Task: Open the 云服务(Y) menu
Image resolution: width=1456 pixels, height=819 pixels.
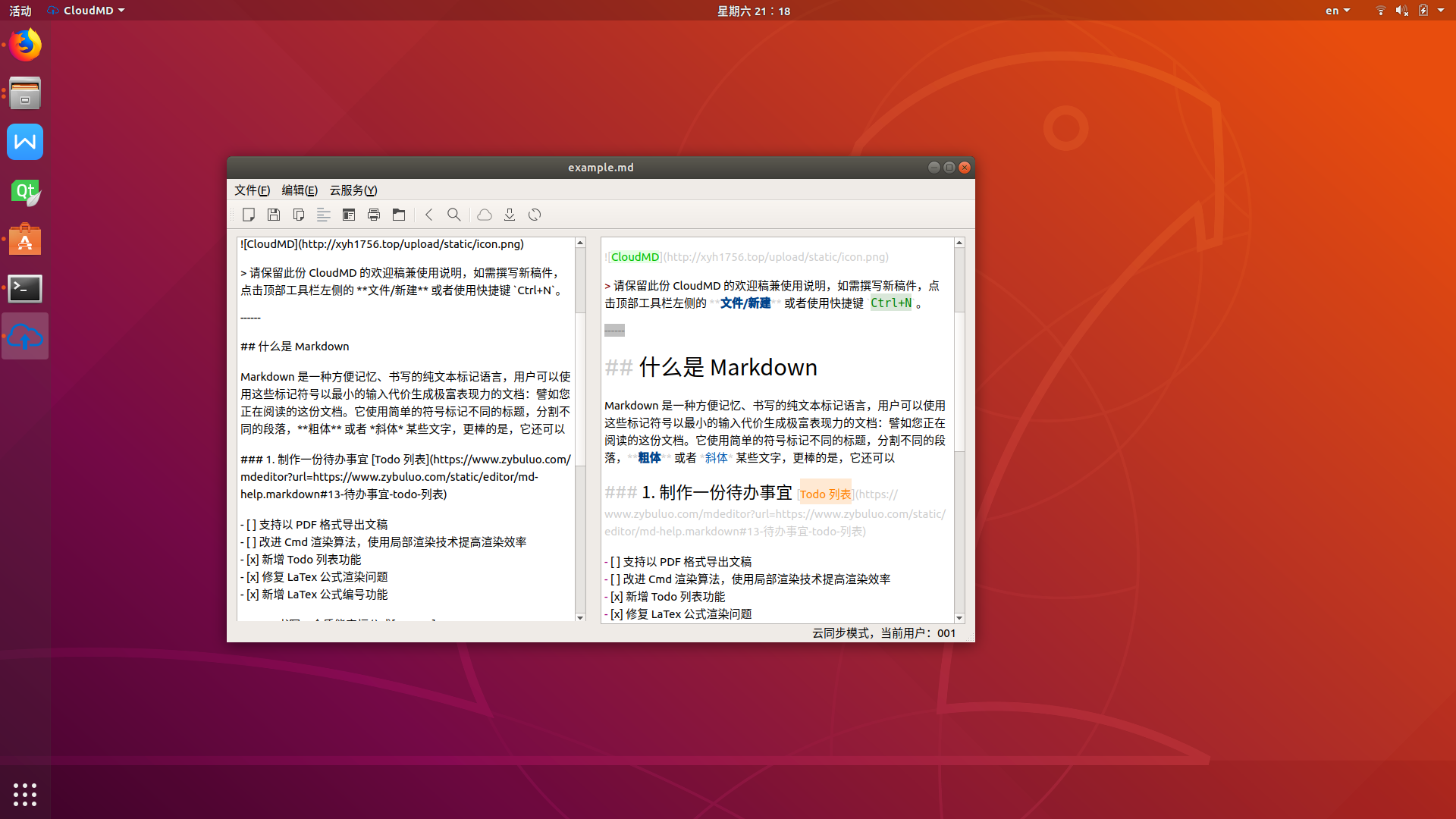Action: [x=353, y=190]
